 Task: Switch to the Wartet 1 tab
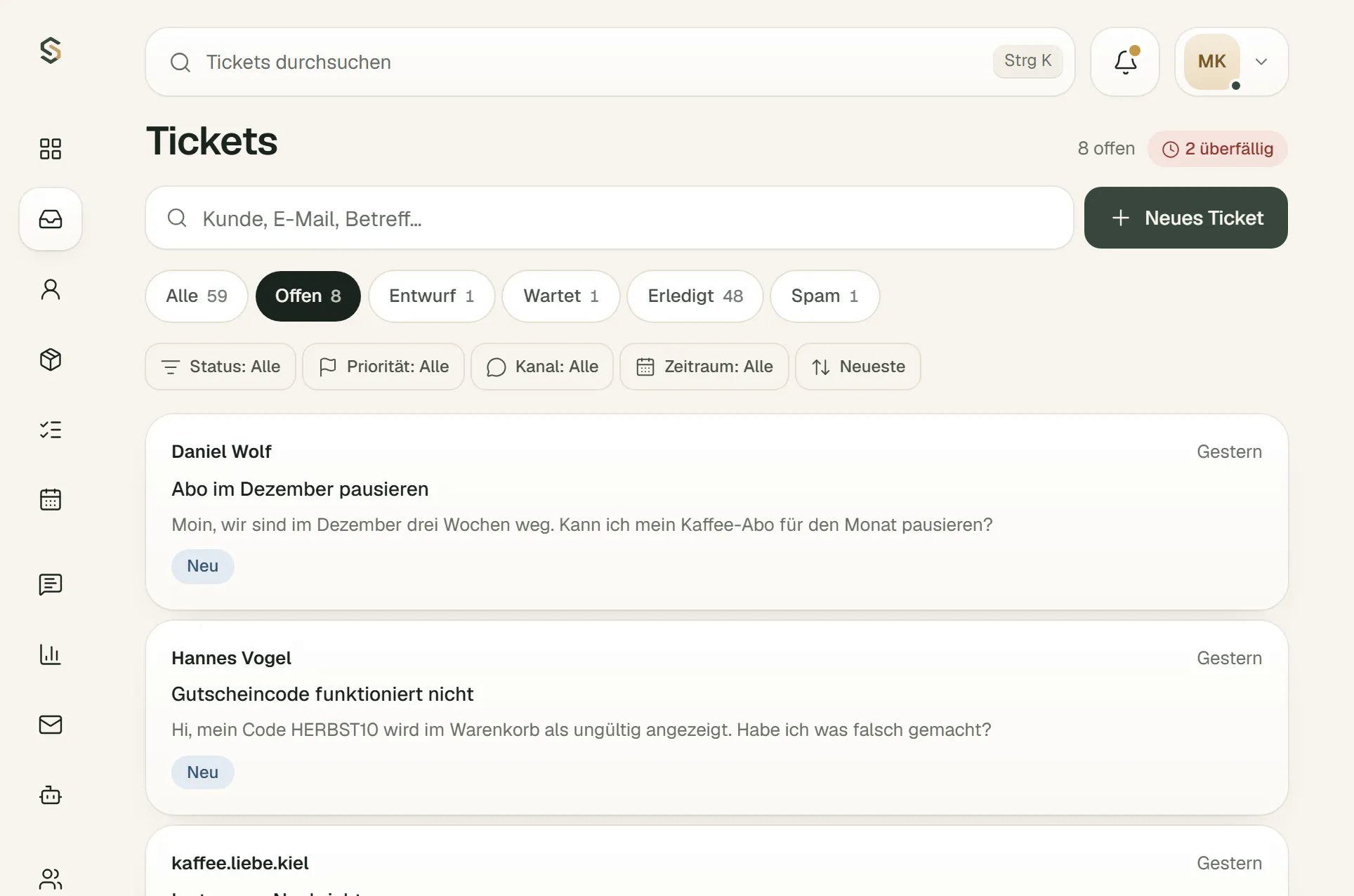click(561, 296)
